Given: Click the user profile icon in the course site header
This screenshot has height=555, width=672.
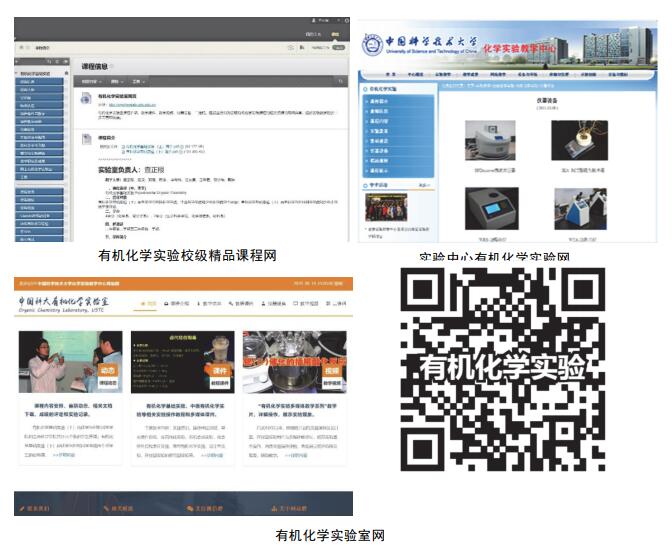Looking at the screenshot, I should 313,20.
